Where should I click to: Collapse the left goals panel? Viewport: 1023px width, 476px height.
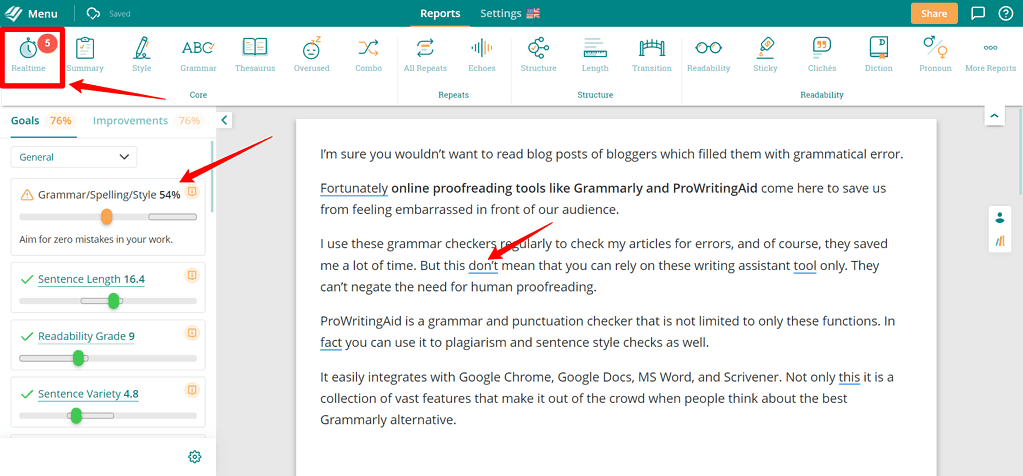(225, 120)
